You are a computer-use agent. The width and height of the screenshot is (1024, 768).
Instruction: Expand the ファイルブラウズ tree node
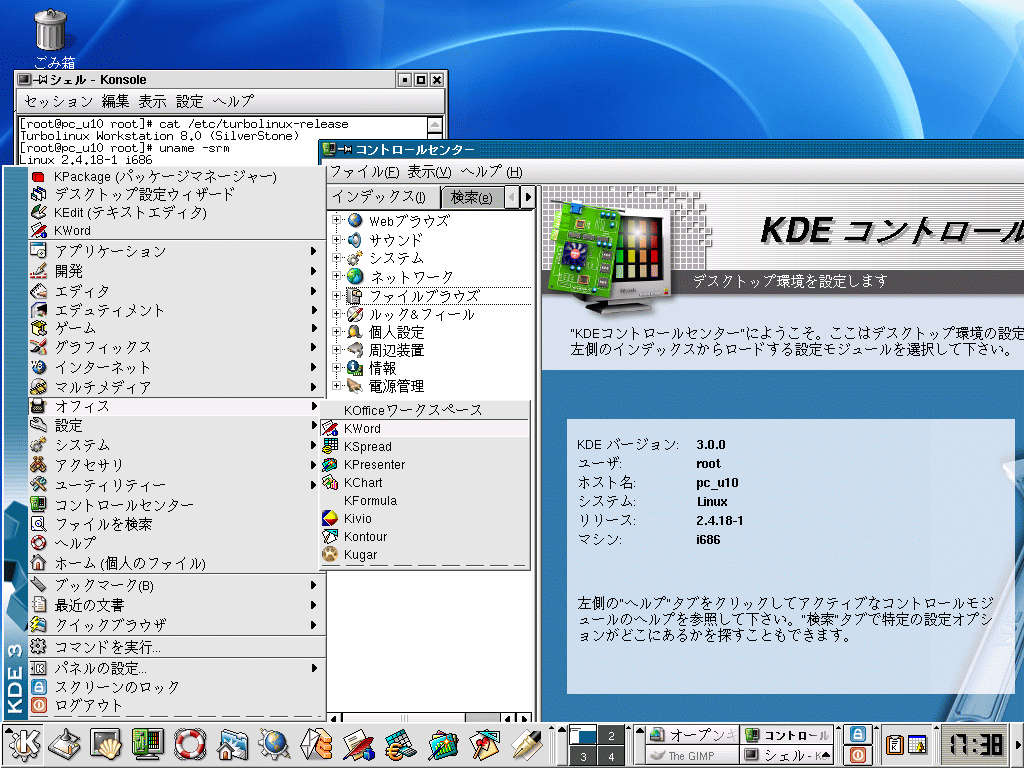coord(336,295)
